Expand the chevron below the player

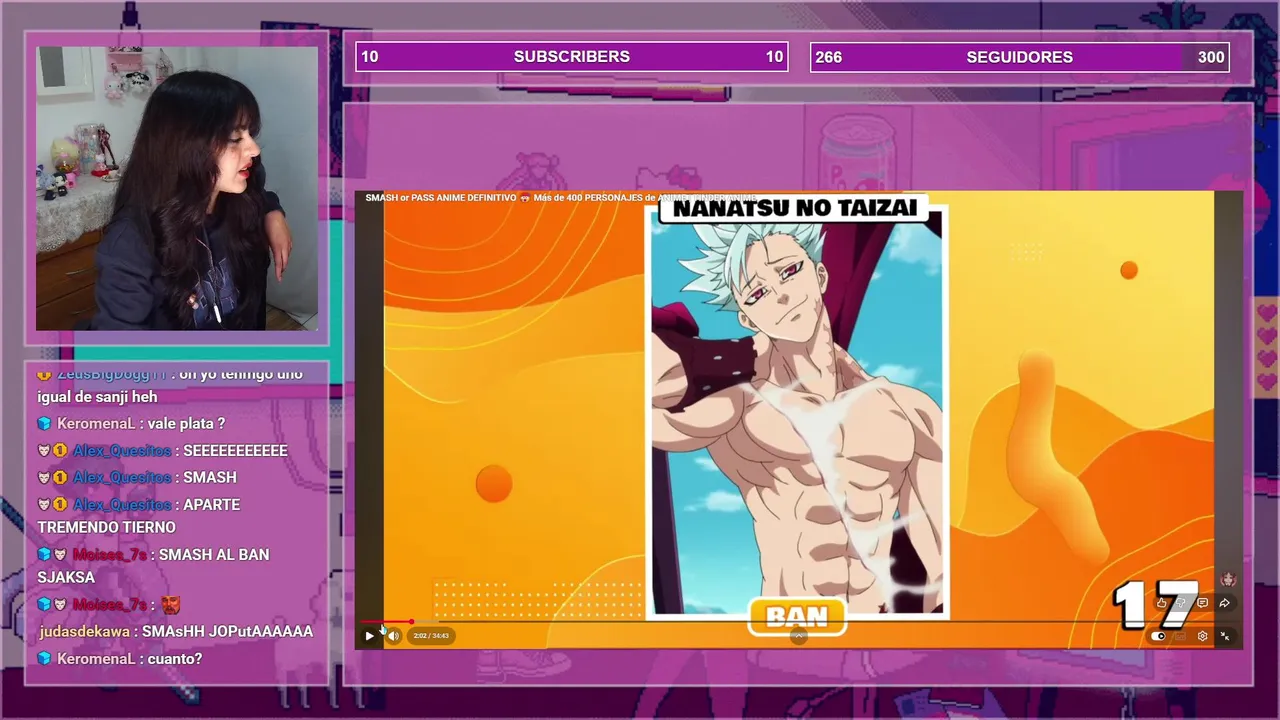(x=798, y=637)
